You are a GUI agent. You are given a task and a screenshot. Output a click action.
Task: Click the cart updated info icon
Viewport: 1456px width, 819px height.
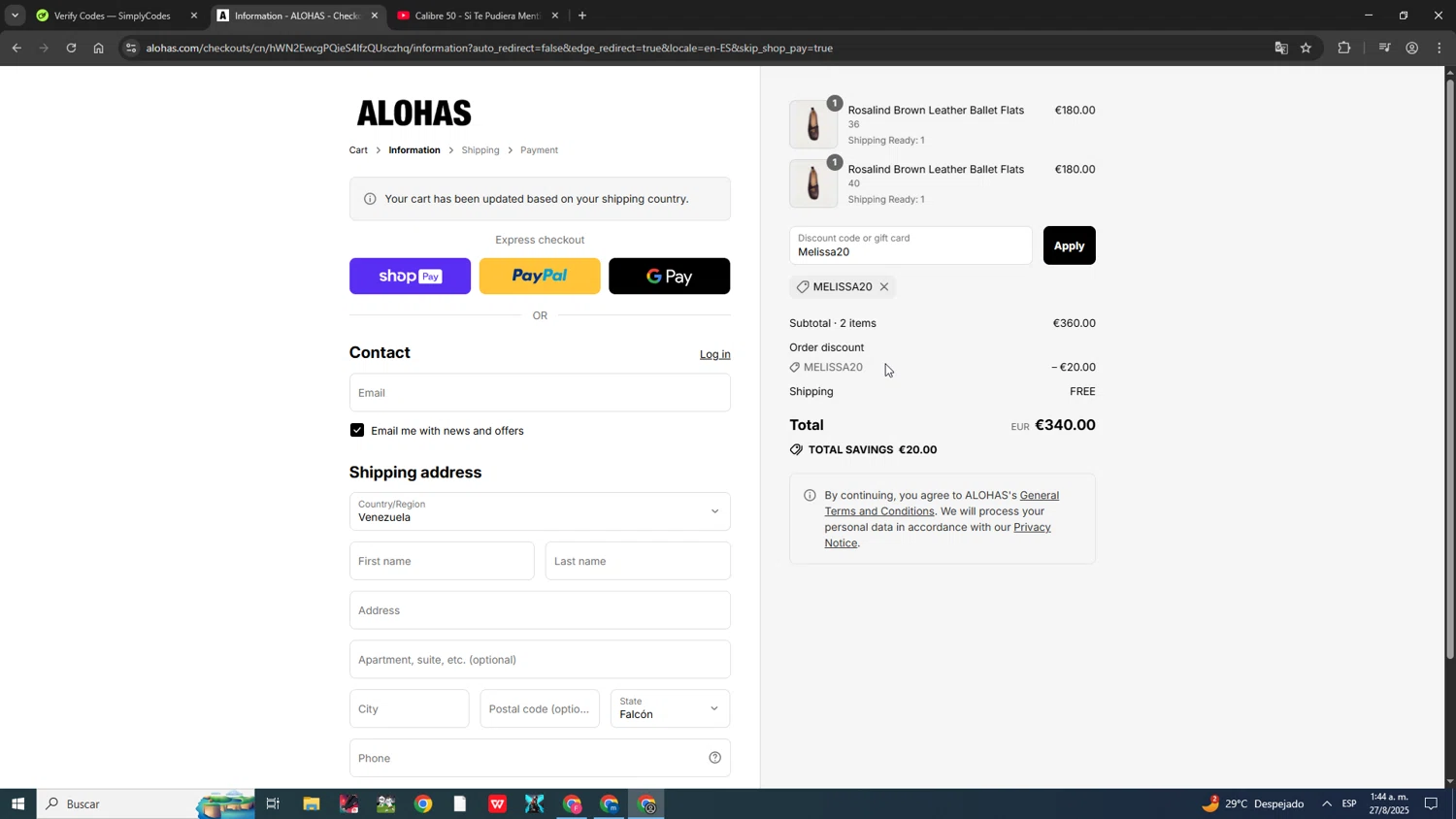(x=370, y=199)
